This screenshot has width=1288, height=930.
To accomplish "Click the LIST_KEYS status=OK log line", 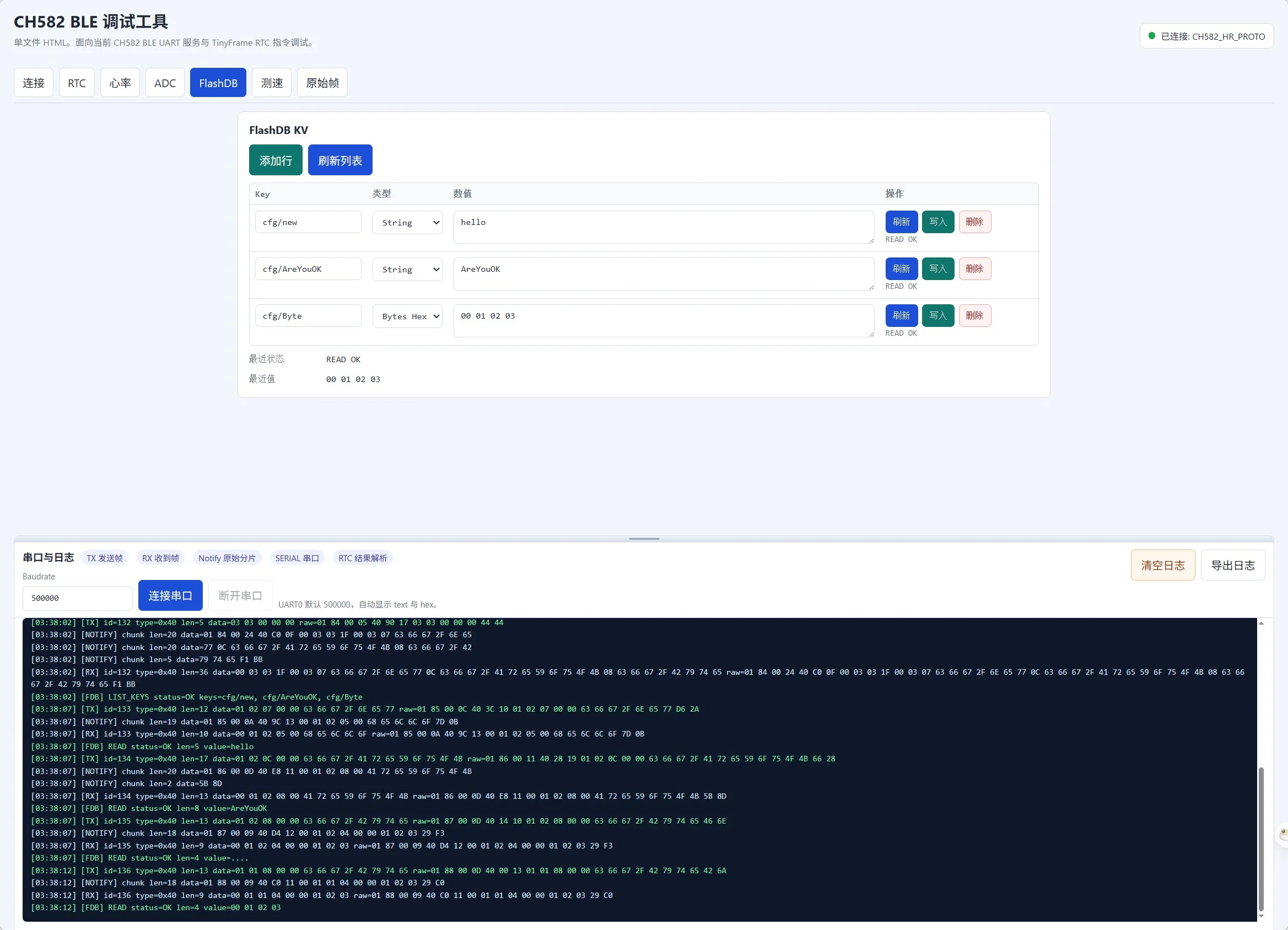I will [197, 697].
